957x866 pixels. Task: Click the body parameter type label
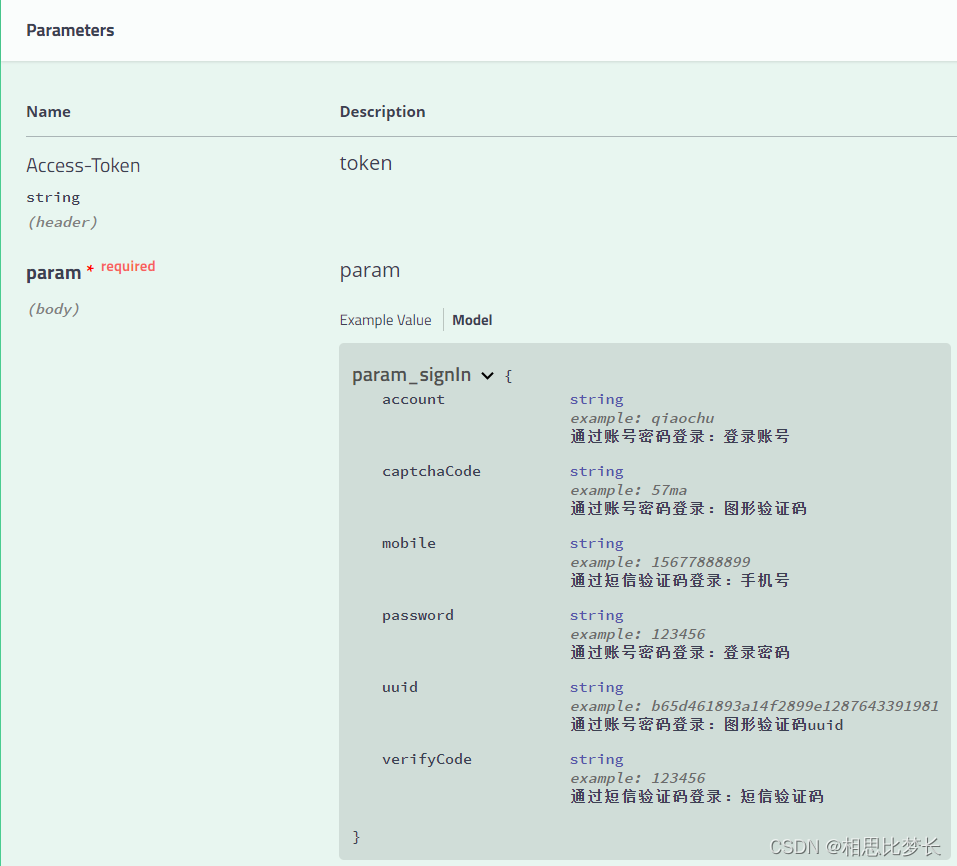tap(55, 309)
